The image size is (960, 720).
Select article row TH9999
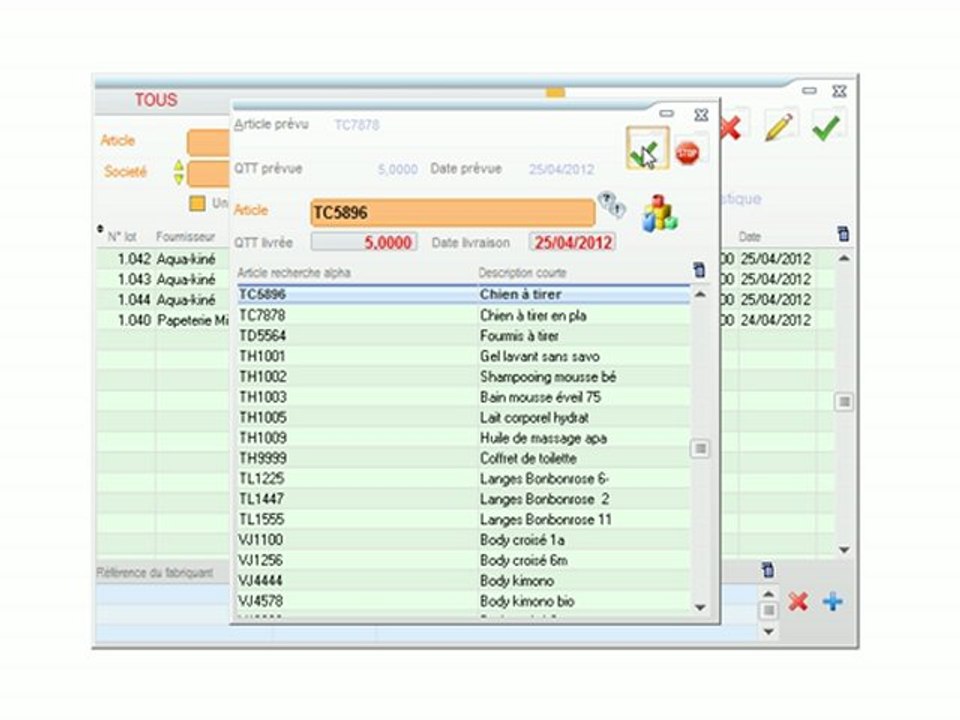pyautogui.click(x=463, y=458)
